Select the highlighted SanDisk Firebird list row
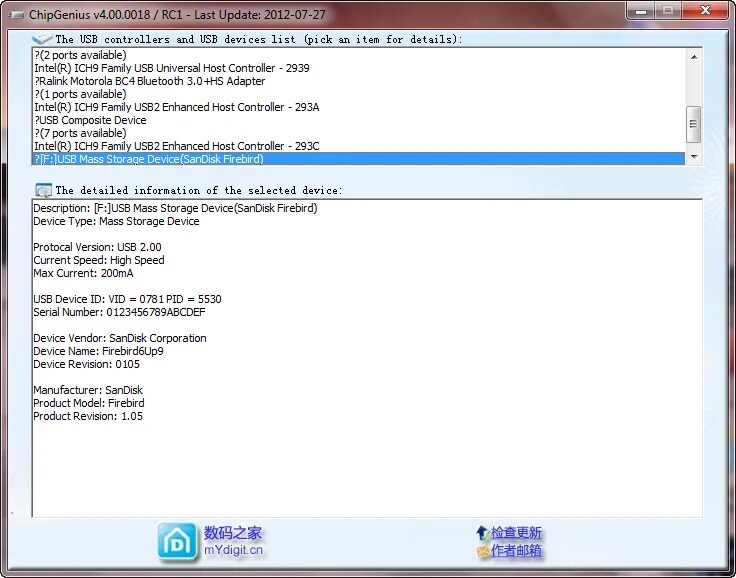The image size is (736, 578). point(359,159)
